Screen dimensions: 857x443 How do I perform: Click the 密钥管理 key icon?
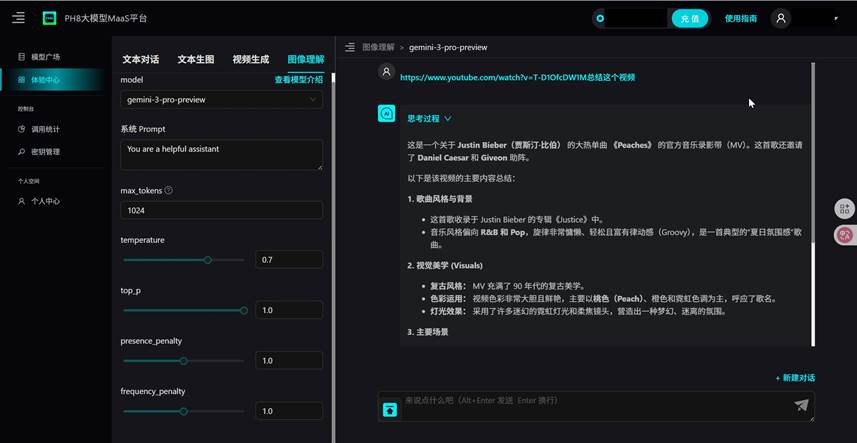(21, 152)
